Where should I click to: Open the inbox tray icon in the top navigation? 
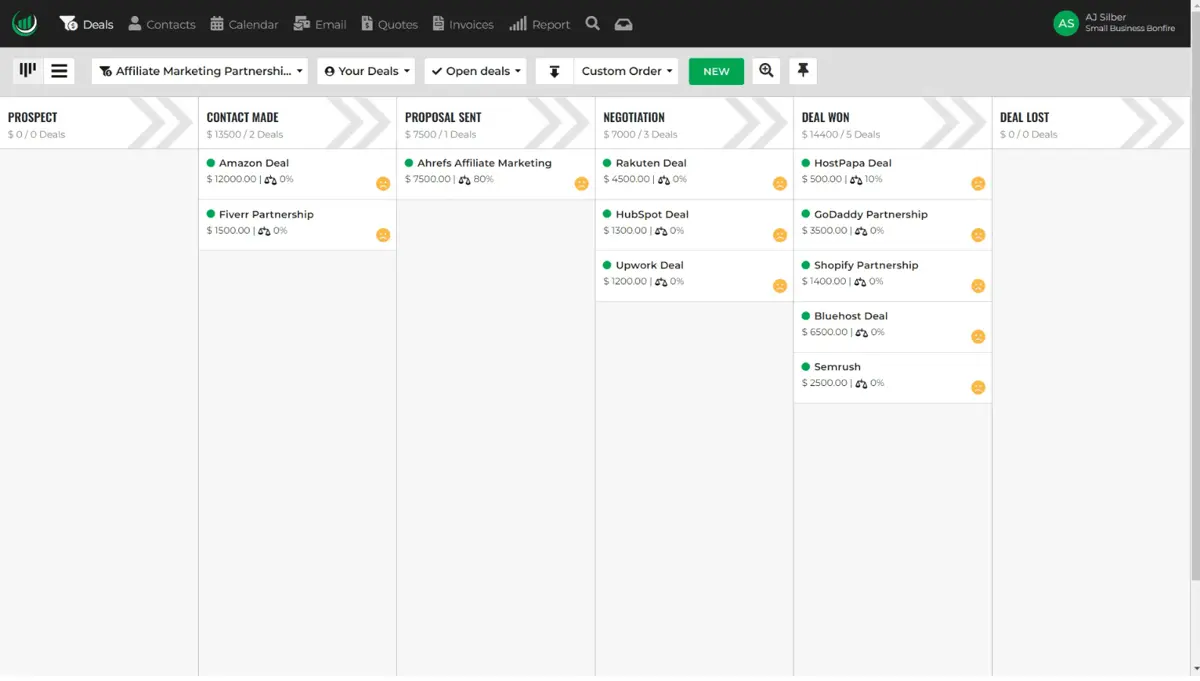pos(623,24)
